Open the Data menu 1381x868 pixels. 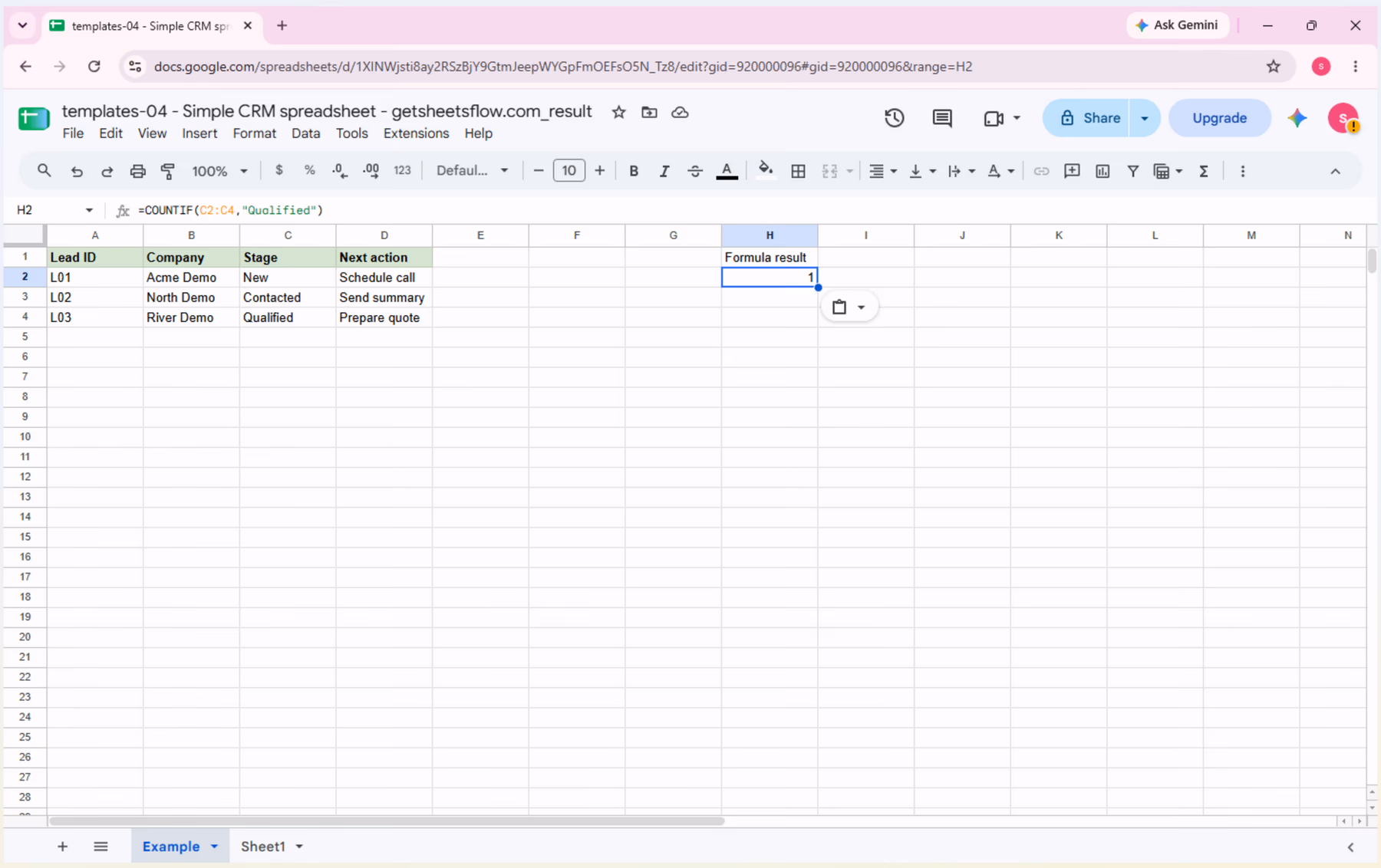click(x=305, y=133)
